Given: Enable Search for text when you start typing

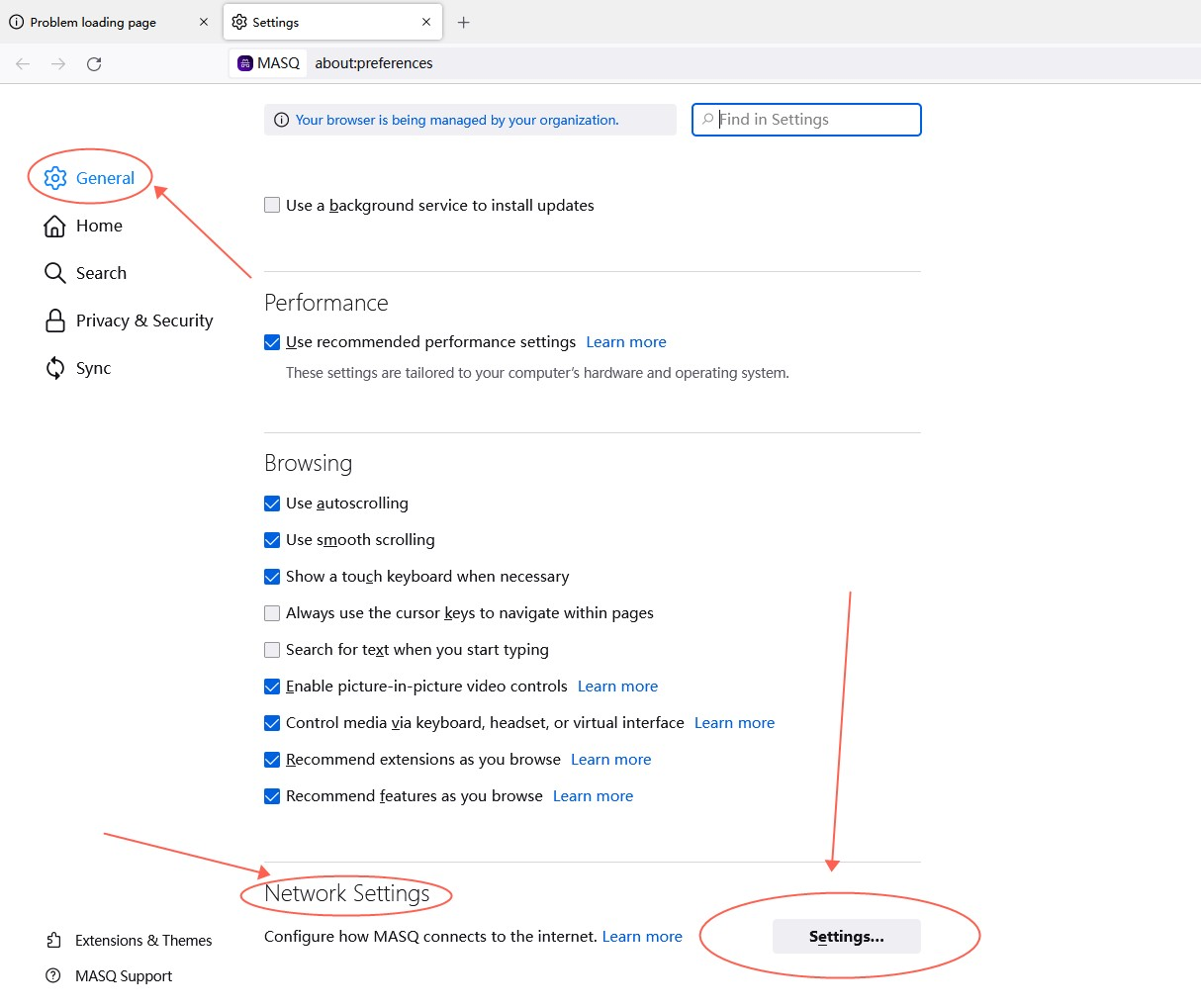Looking at the screenshot, I should [x=272, y=650].
